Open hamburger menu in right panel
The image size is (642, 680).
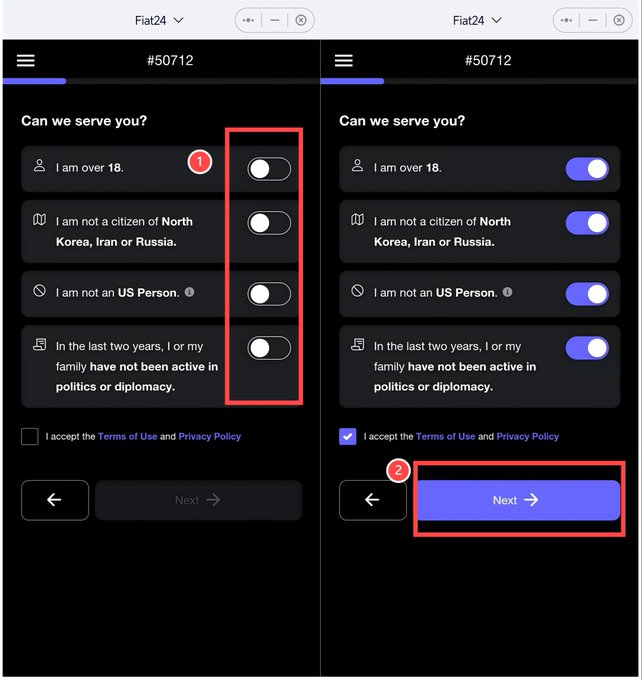pos(344,60)
